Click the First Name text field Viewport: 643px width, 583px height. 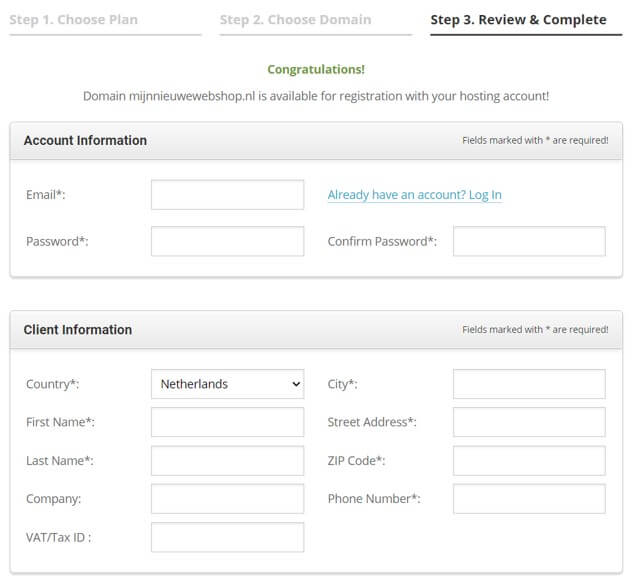[227, 422]
